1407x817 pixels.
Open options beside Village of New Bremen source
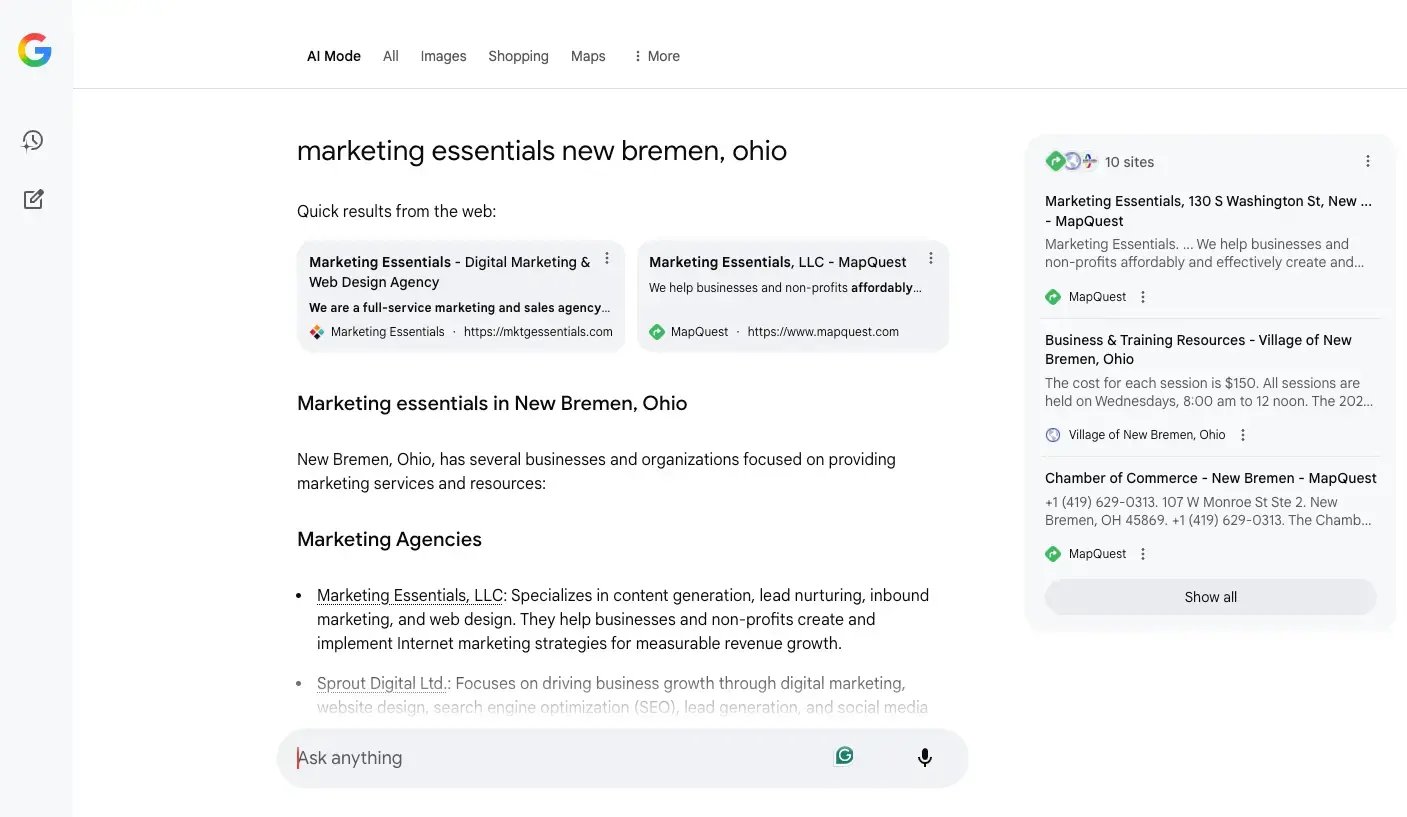pyautogui.click(x=1243, y=435)
